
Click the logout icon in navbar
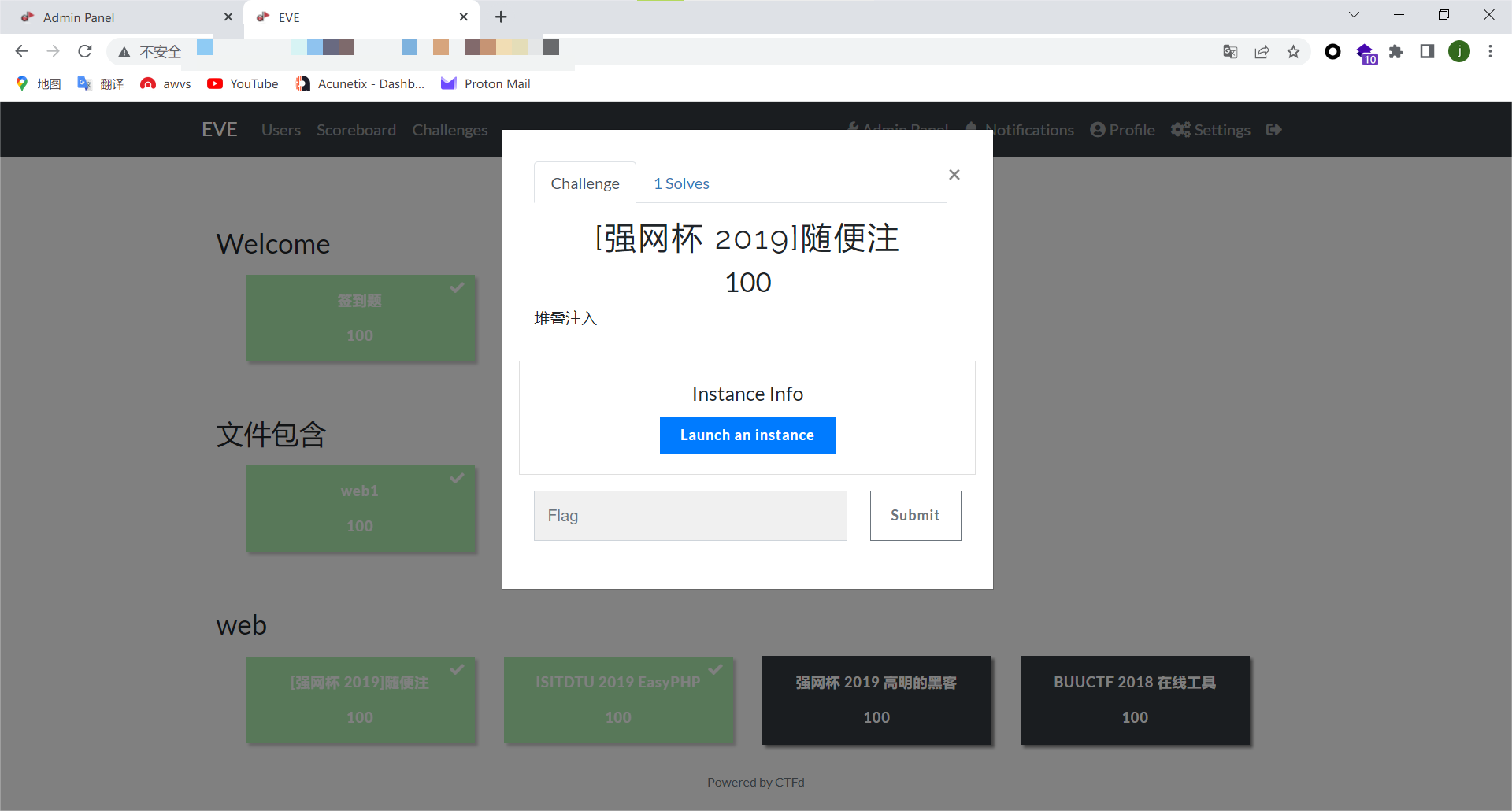pos(1273,130)
